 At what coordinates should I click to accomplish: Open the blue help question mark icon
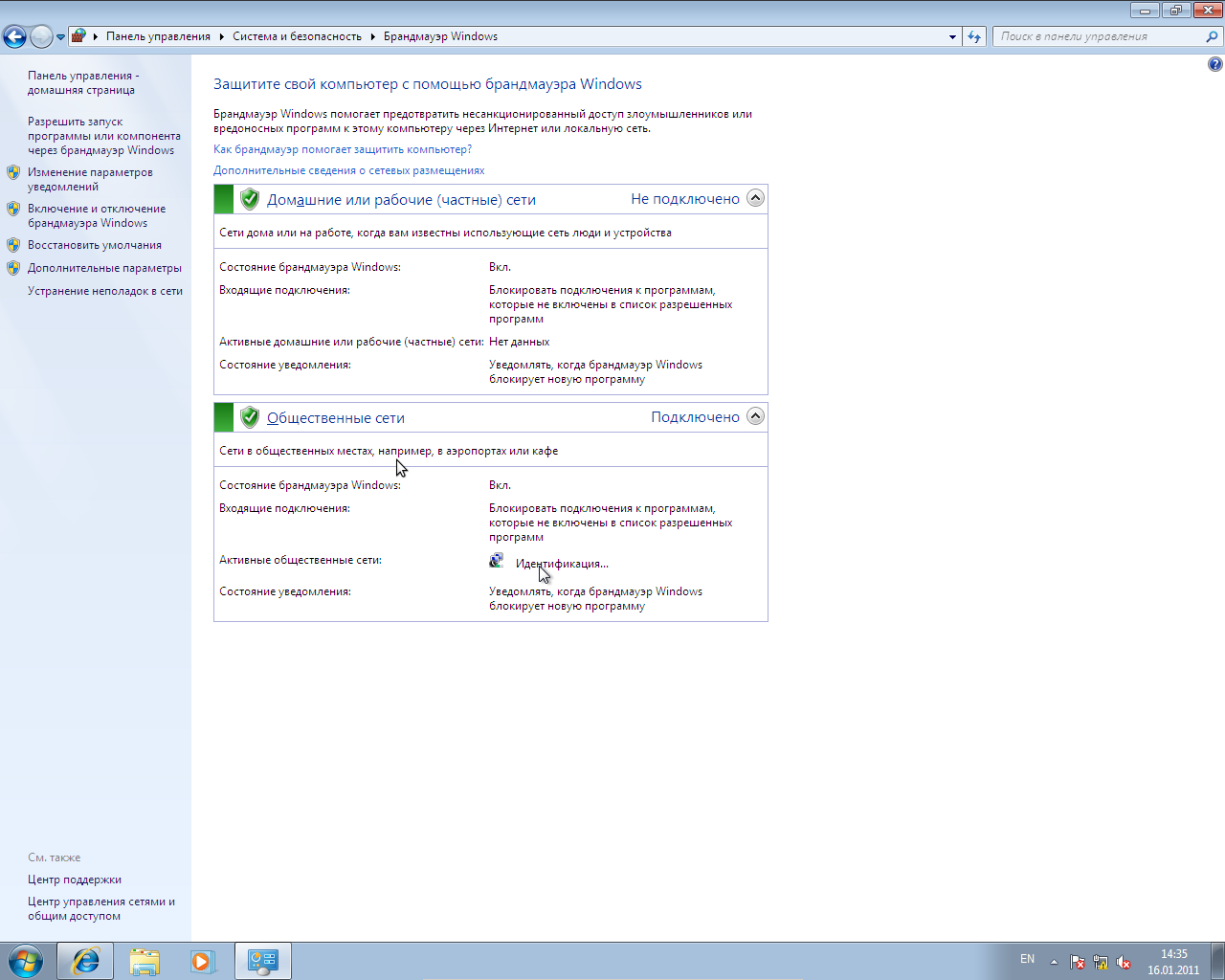click(1214, 64)
